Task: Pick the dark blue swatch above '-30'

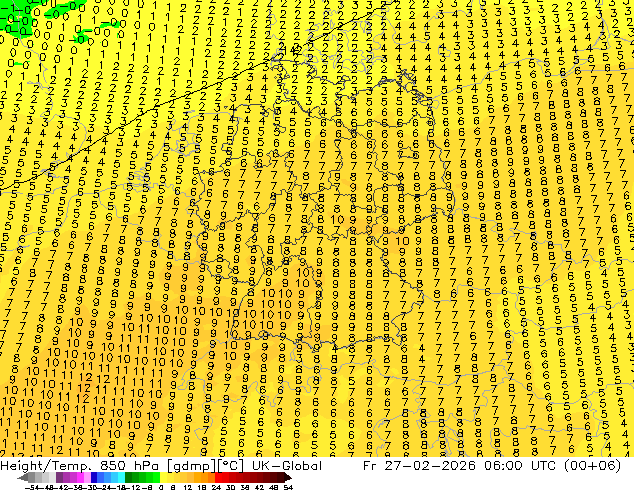Action: (94, 477)
